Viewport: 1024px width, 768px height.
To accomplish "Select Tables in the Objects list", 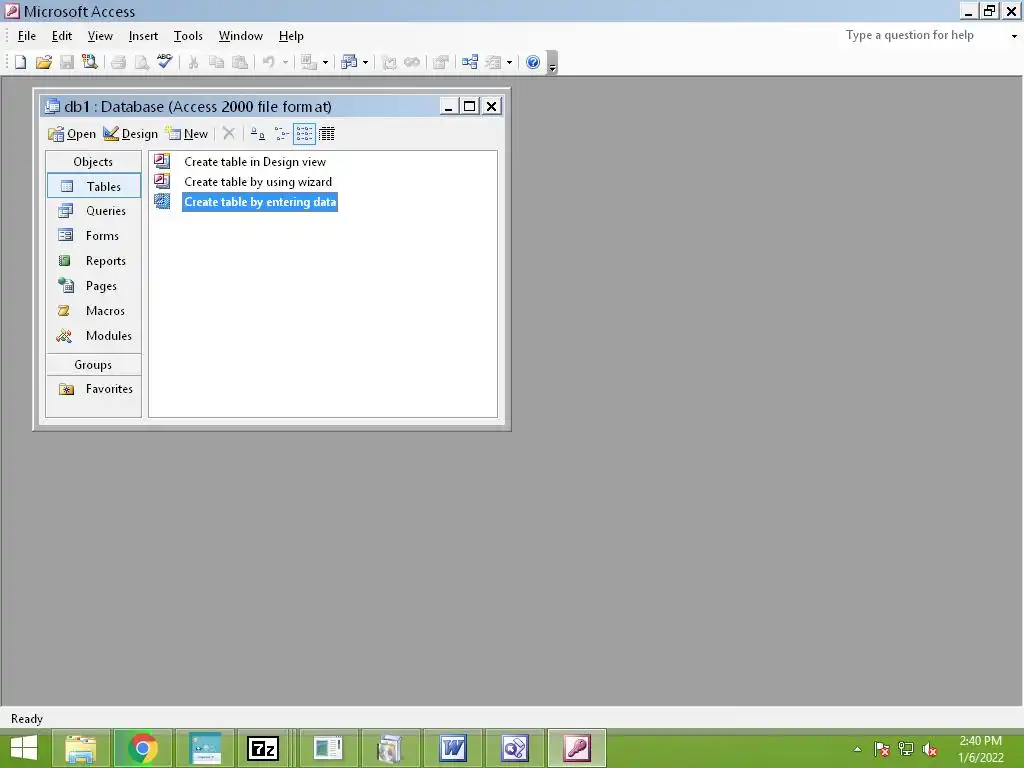I will [94, 186].
